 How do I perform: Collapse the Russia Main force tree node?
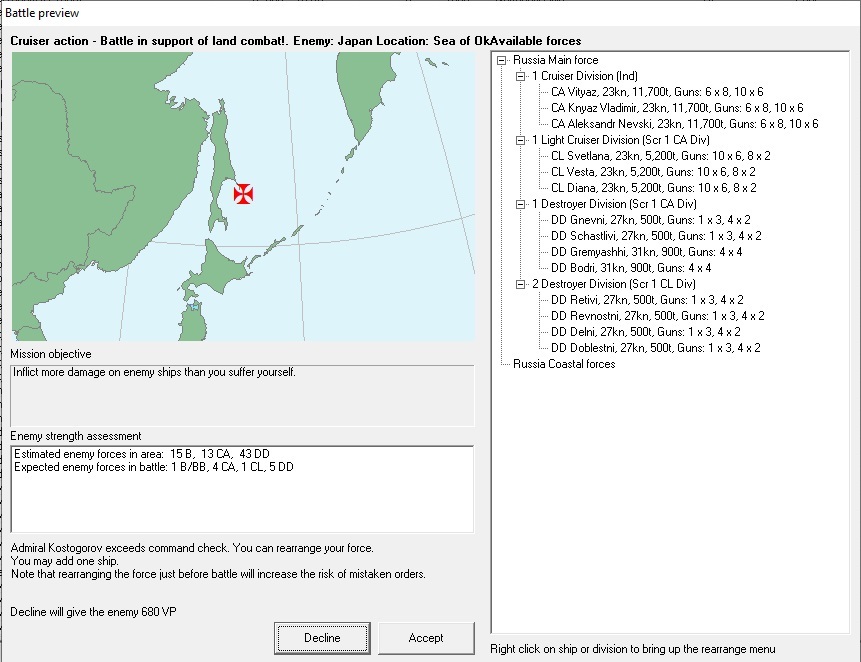502,60
